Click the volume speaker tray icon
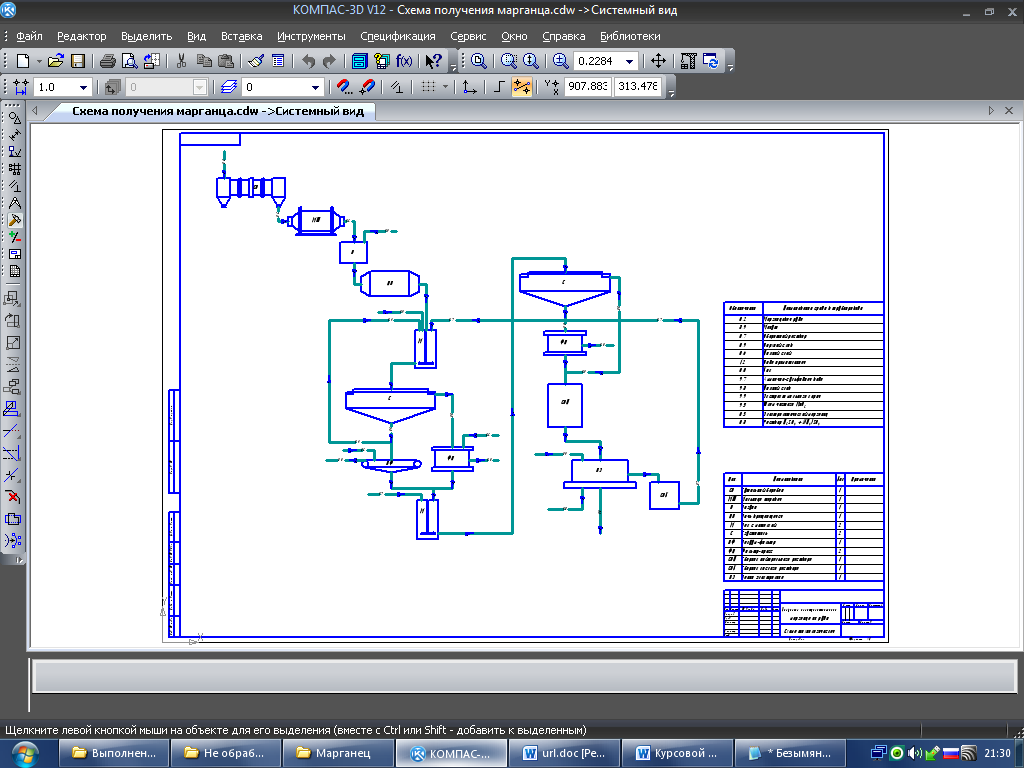Viewport: 1024px width, 768px height. 915,754
